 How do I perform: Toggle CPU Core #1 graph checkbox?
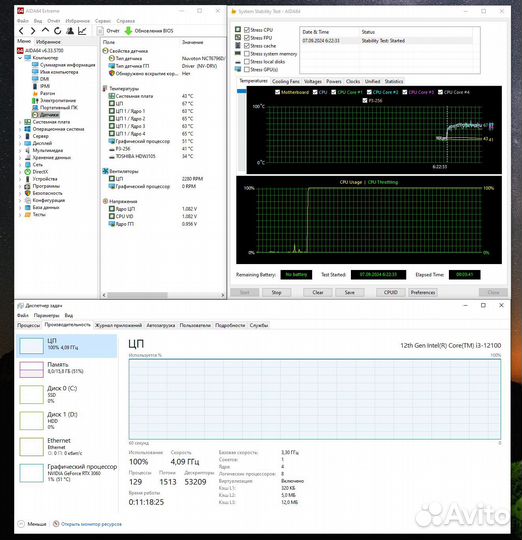(333, 92)
